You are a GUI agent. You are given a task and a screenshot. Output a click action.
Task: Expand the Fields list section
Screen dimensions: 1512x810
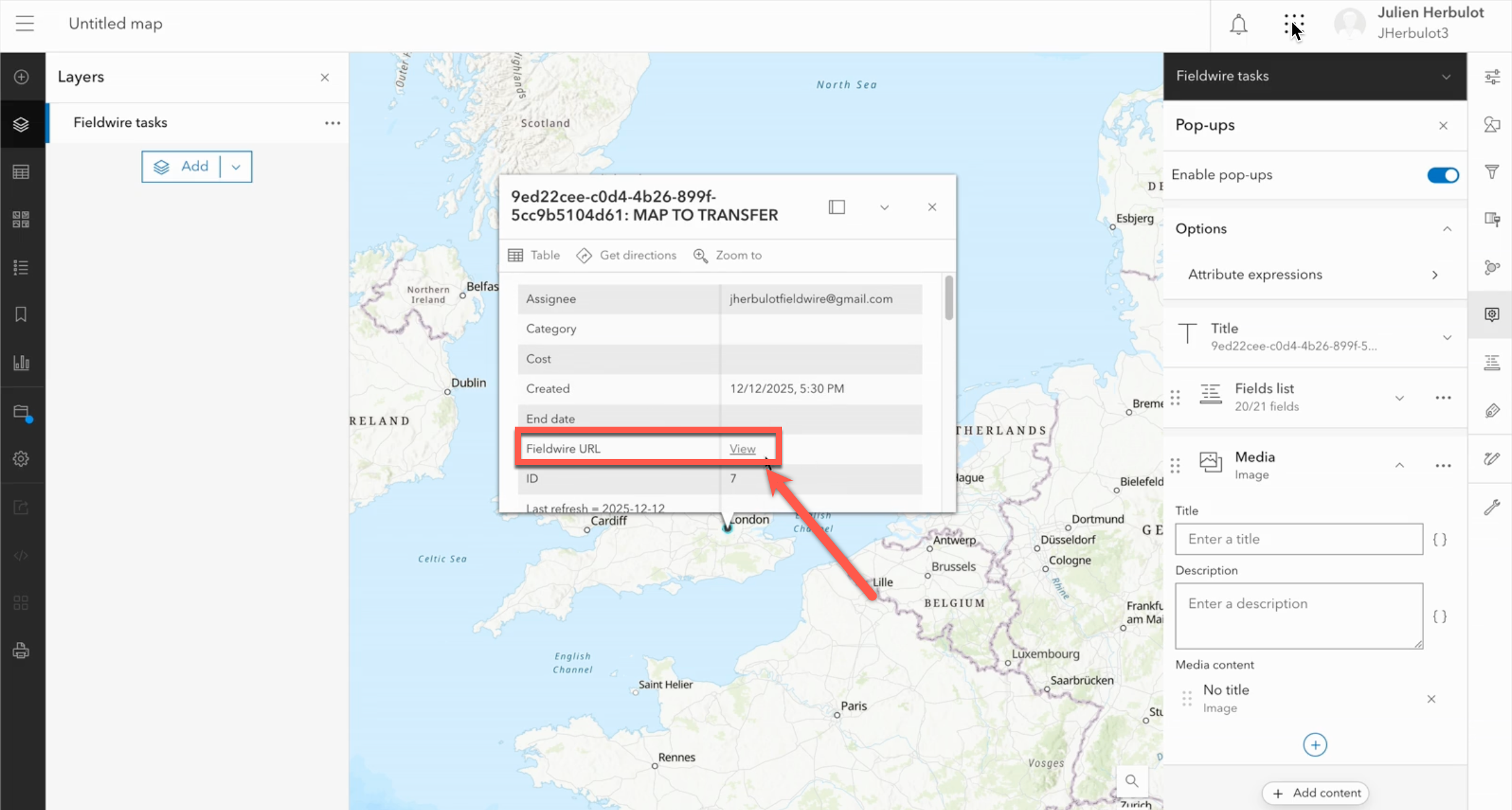tap(1399, 398)
